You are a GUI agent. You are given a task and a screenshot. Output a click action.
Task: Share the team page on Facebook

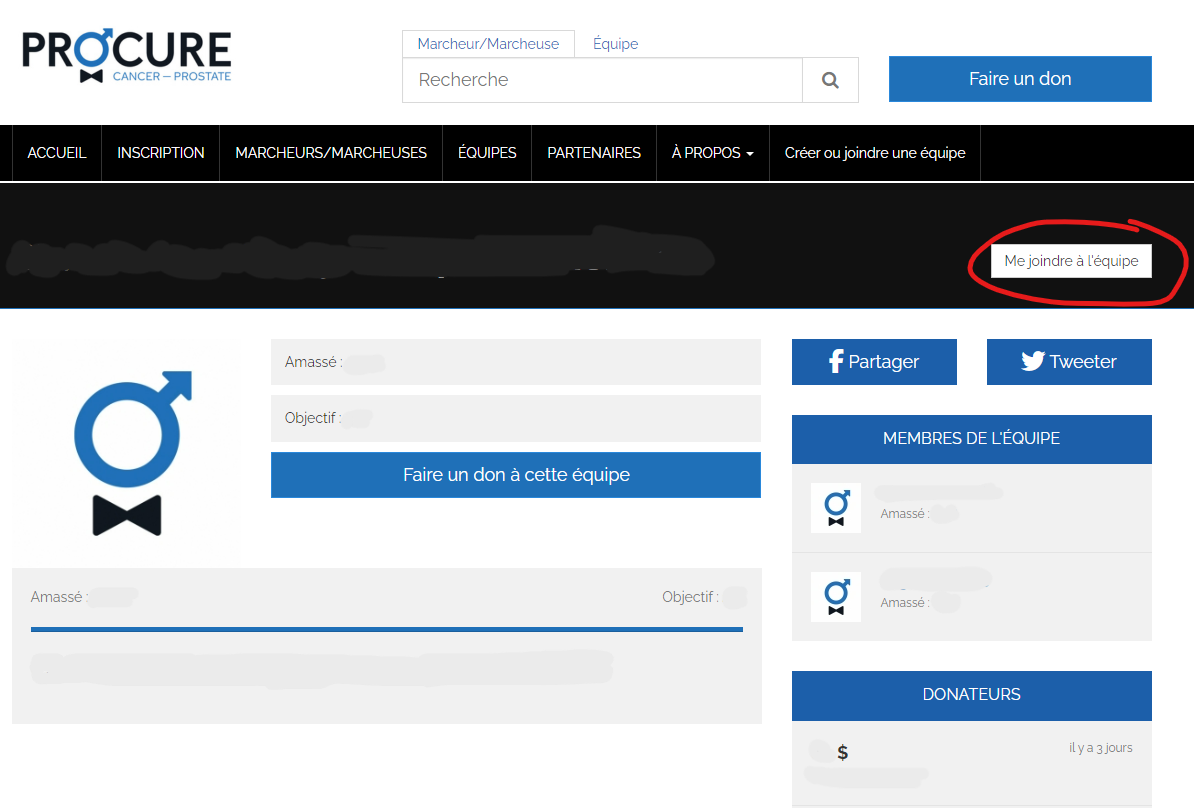point(874,362)
